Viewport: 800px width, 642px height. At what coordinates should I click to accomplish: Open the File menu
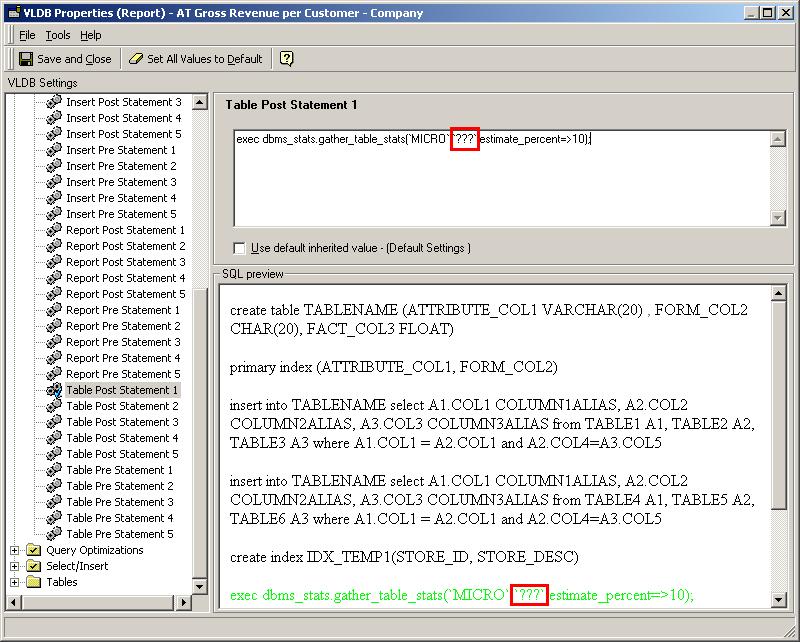tap(25, 35)
